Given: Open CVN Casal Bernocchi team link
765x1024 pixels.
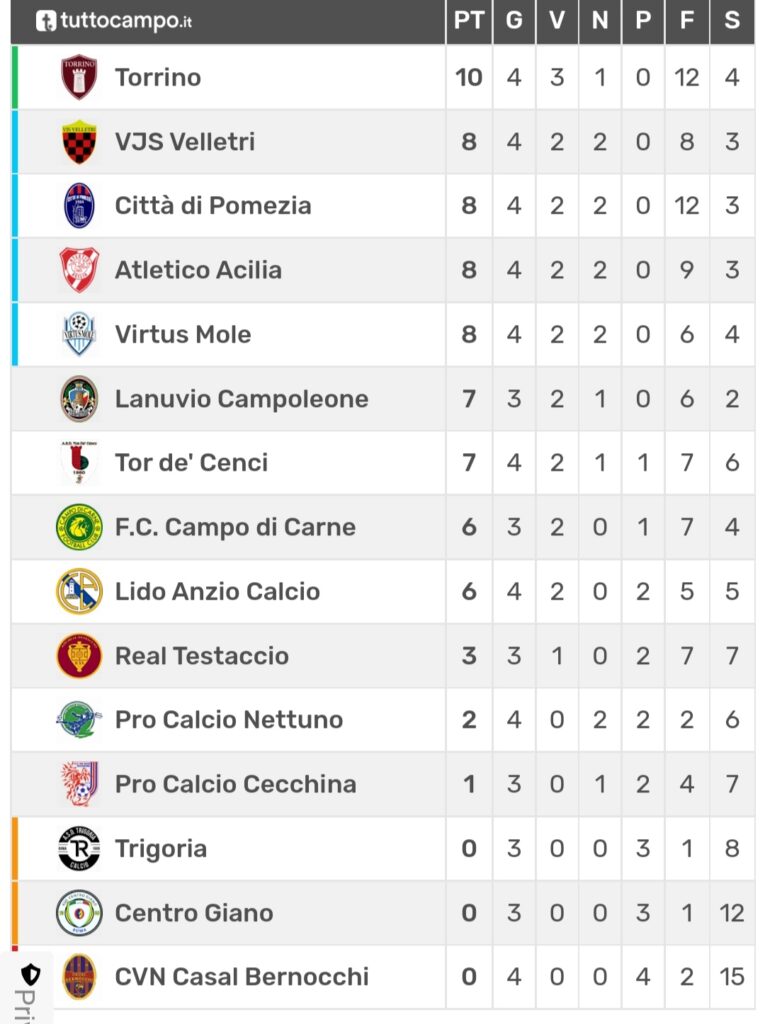Looking at the screenshot, I should coord(242,976).
